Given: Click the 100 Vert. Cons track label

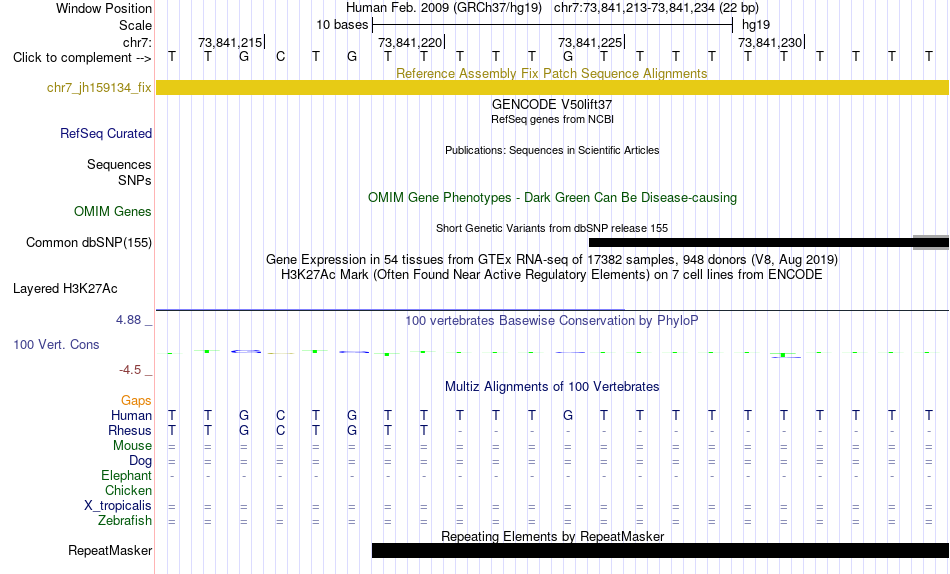Looking at the screenshot, I should [56, 344].
